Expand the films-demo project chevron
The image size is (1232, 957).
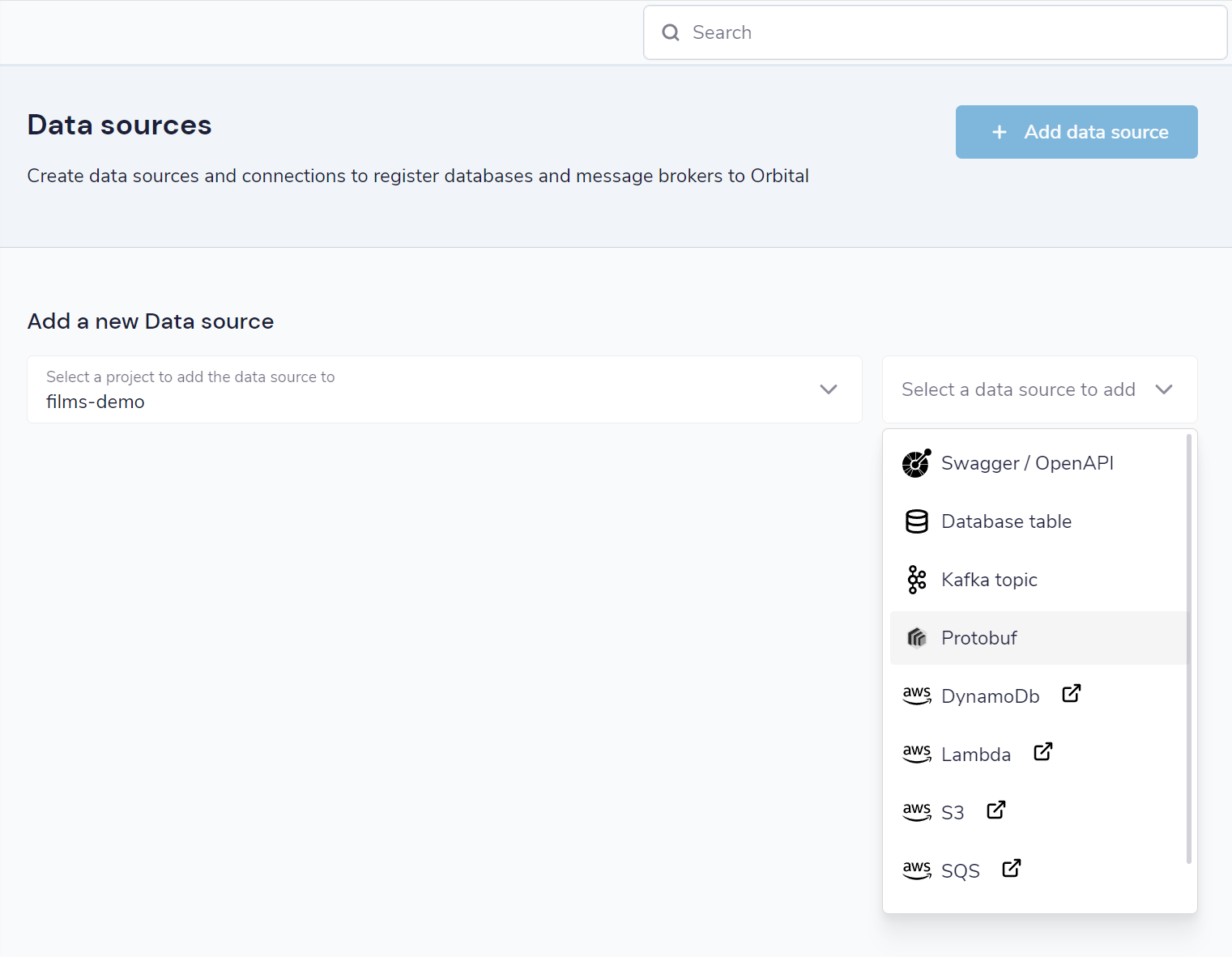tap(828, 389)
